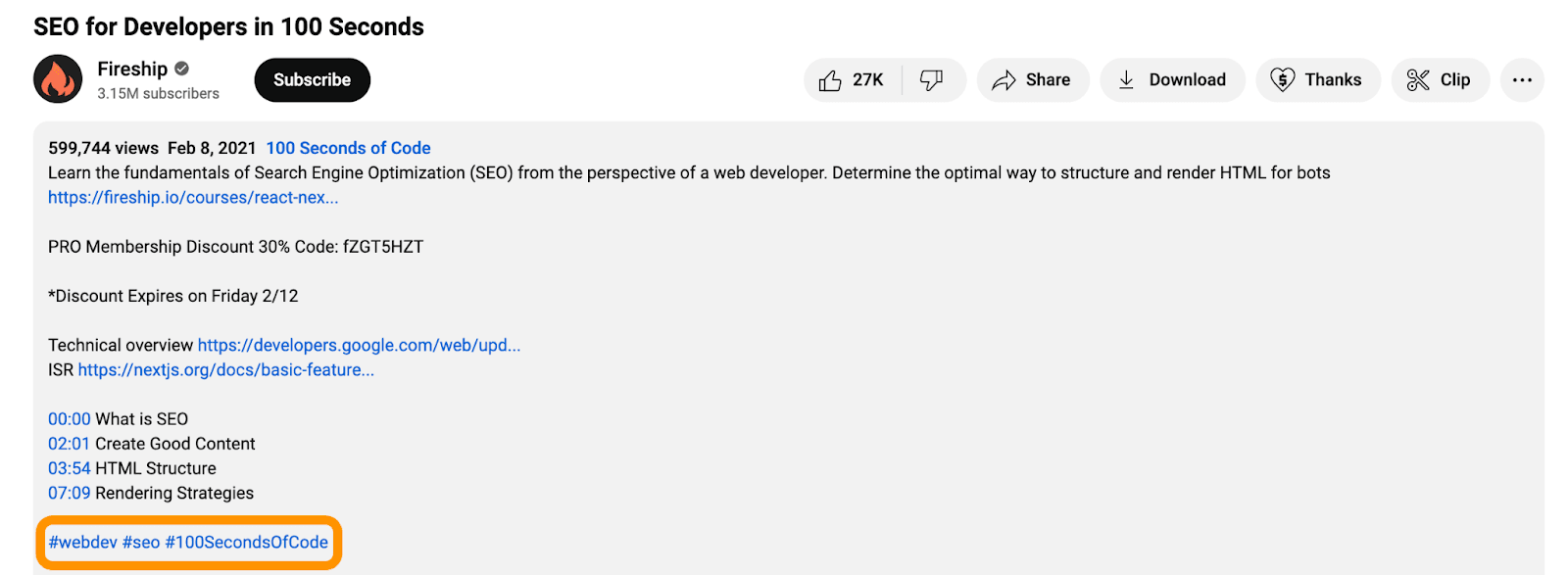Open the nextjs.org ISR docs link

[225, 369]
